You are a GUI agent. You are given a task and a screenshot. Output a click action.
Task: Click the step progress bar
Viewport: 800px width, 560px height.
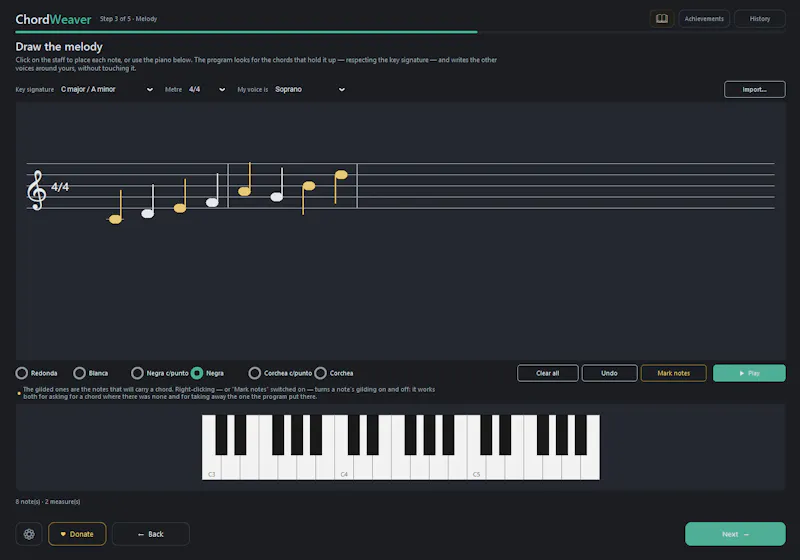pyautogui.click(x=400, y=32)
